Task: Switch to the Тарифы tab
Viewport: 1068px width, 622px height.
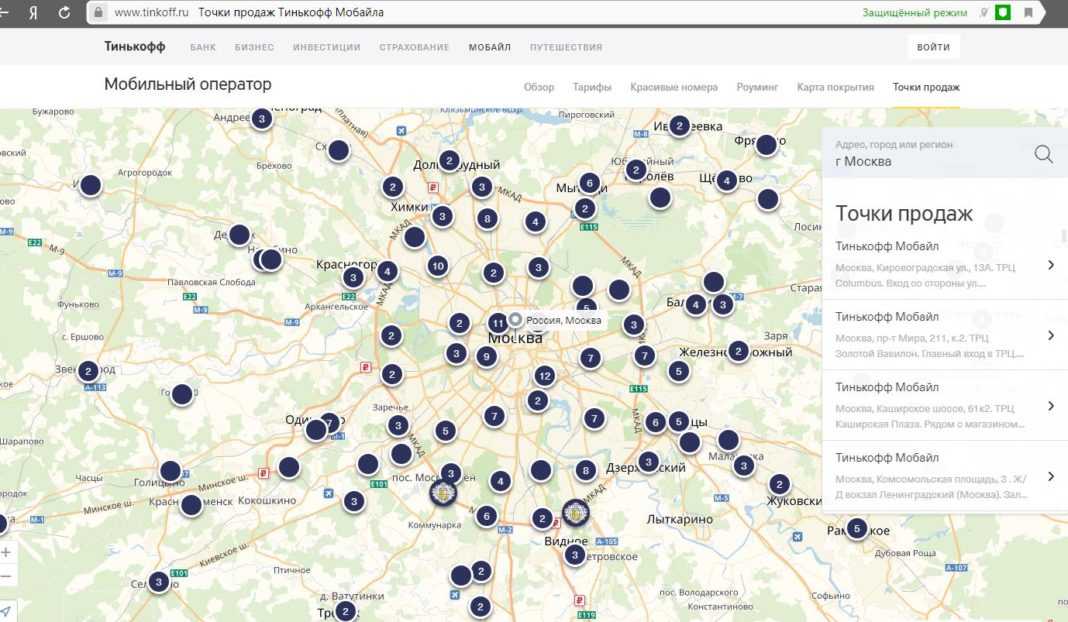Action: tap(592, 87)
